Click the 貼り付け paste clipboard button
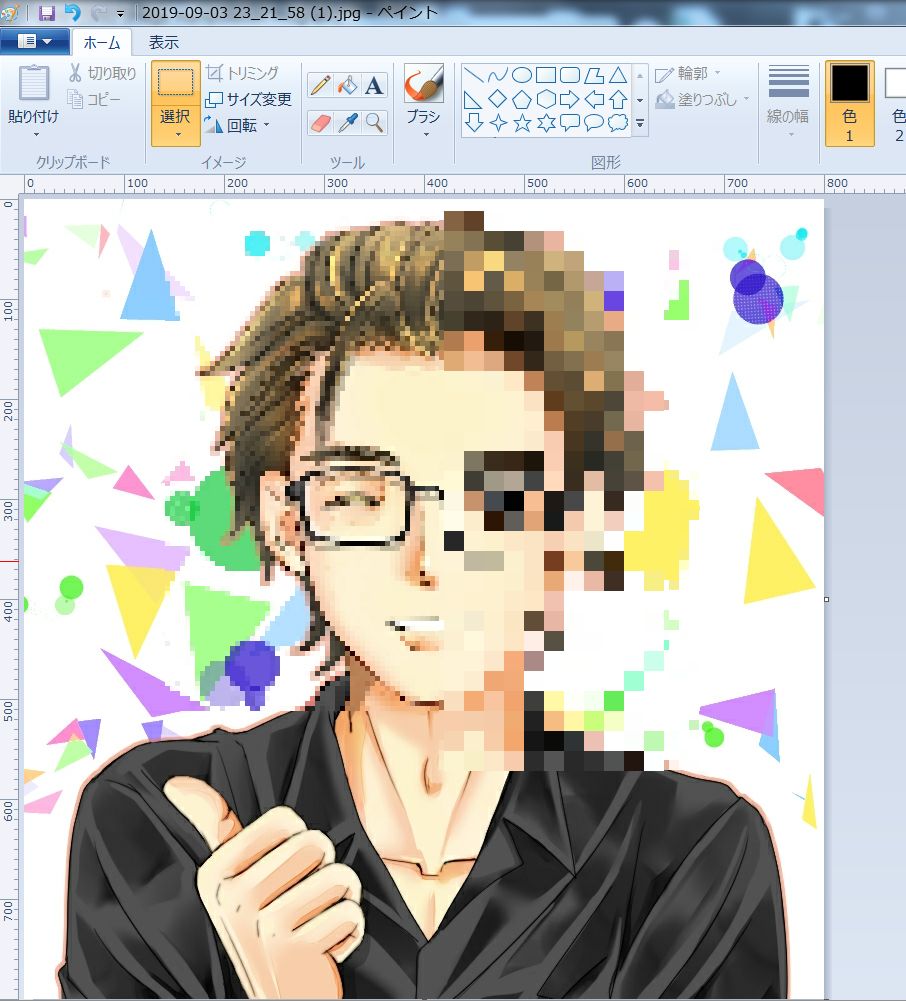Image resolution: width=906 pixels, height=1001 pixels. click(x=33, y=85)
